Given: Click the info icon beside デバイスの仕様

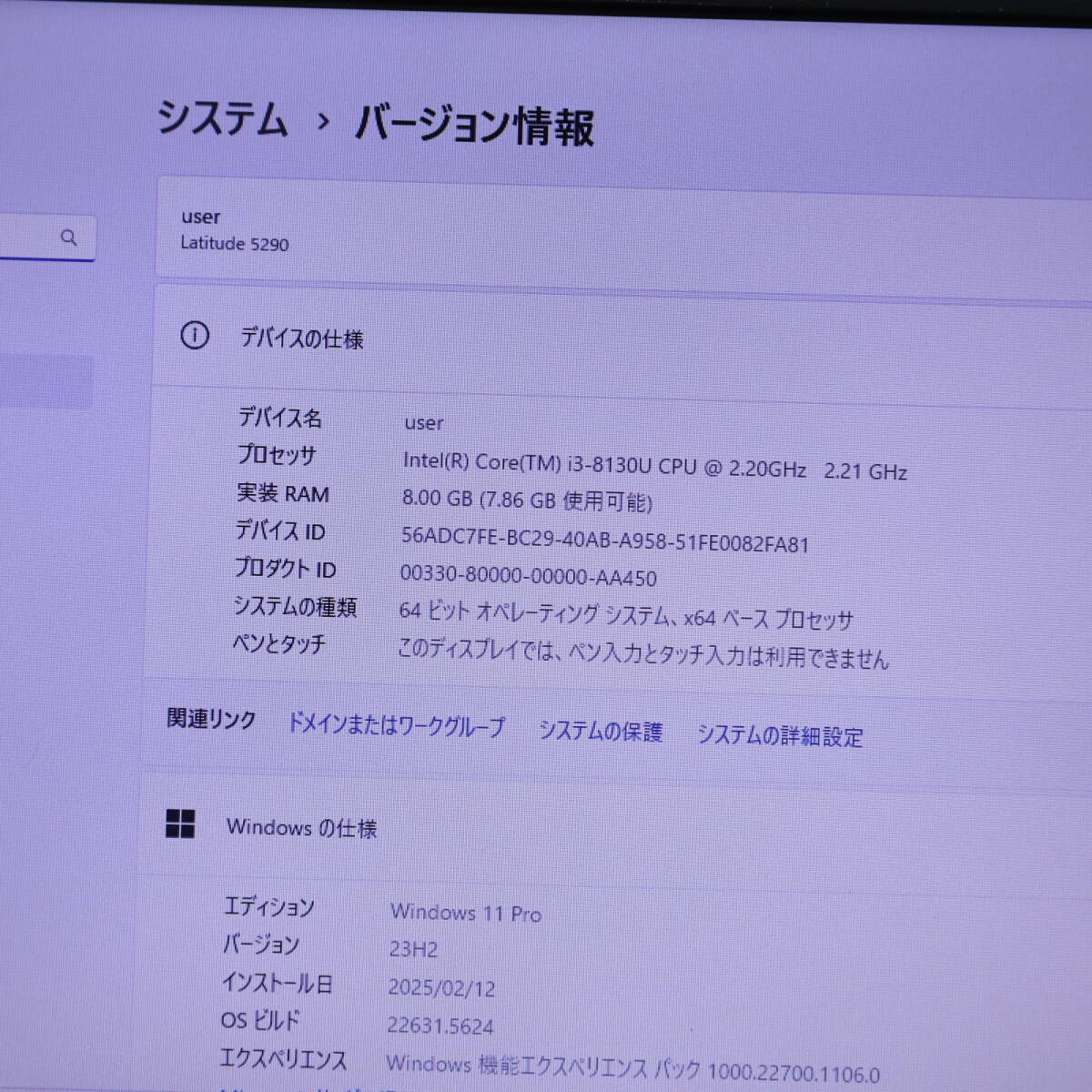Looking at the screenshot, I should click(194, 336).
